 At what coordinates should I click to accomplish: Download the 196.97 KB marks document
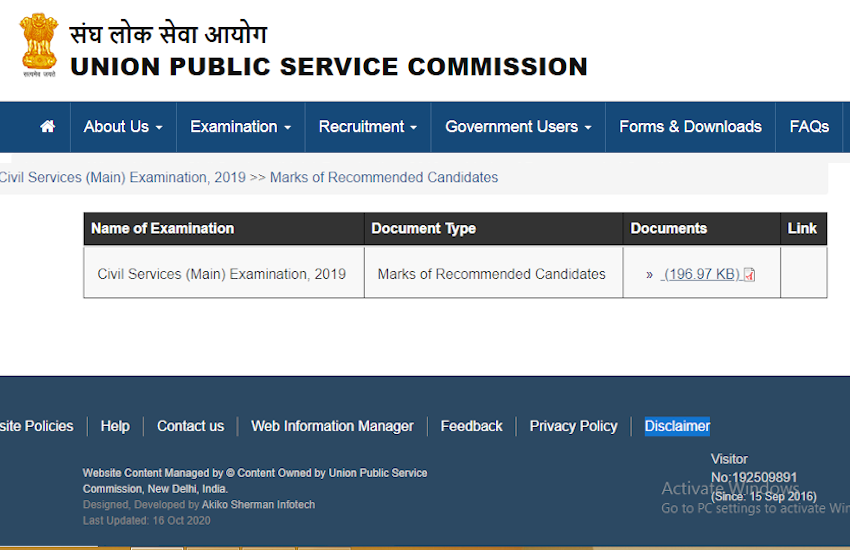[700, 274]
